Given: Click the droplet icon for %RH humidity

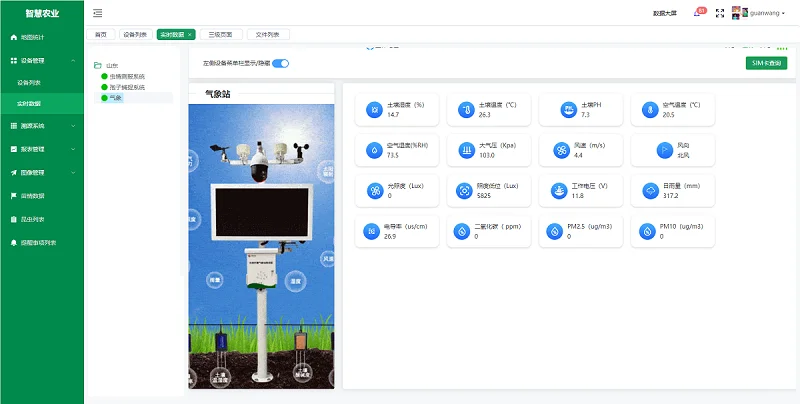Looking at the screenshot, I should 374,150.
